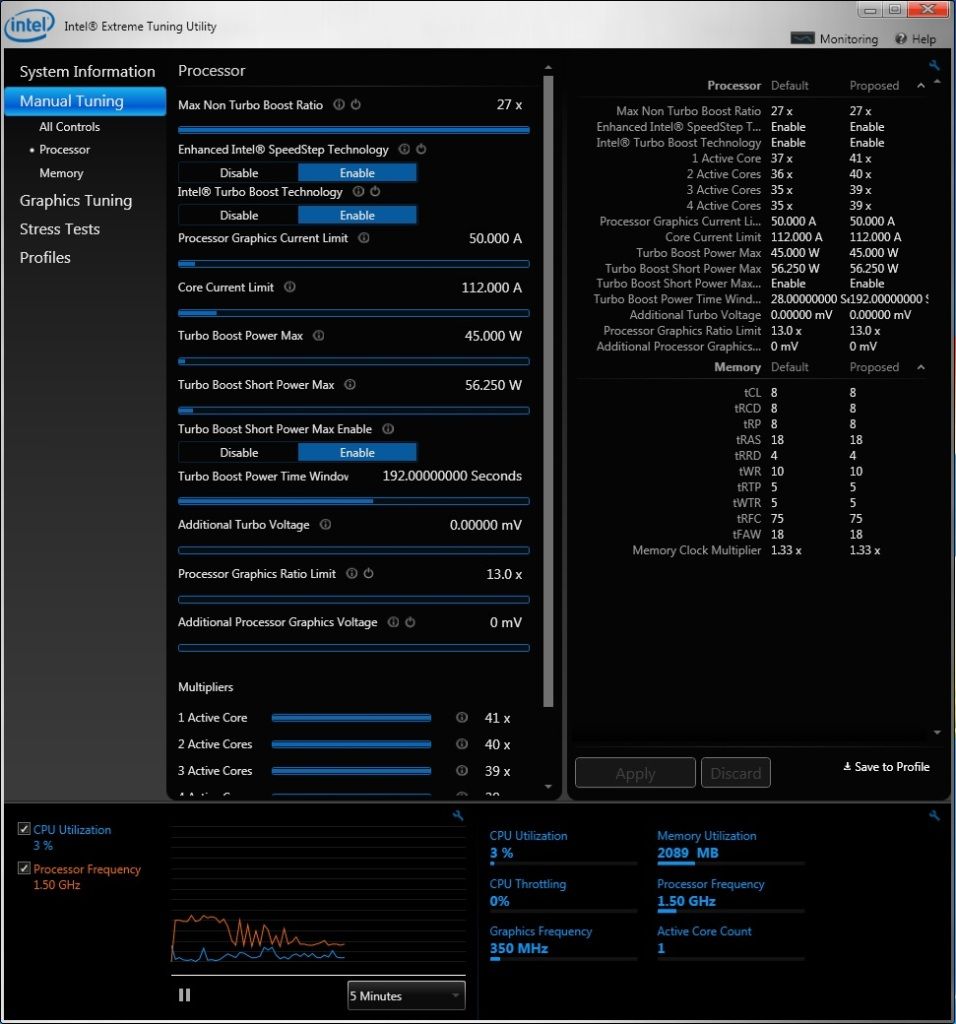Collapse the Processor section in summary panel
The image size is (956, 1024).
point(921,86)
